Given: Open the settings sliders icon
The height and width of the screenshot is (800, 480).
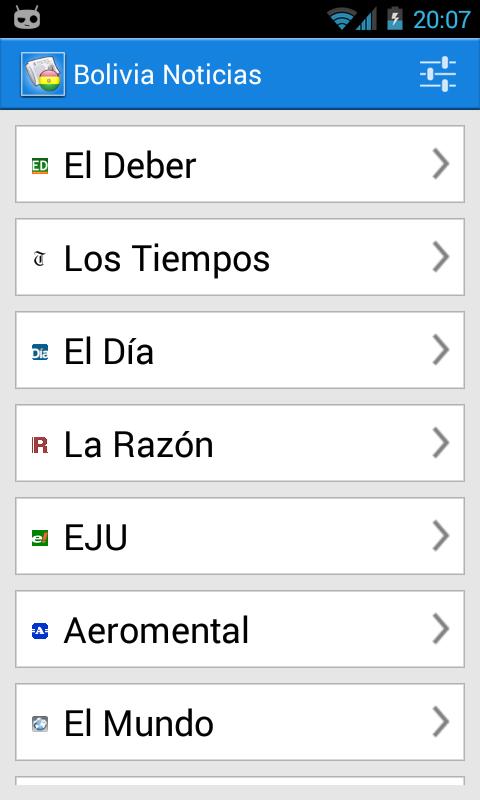Looking at the screenshot, I should pos(438,74).
